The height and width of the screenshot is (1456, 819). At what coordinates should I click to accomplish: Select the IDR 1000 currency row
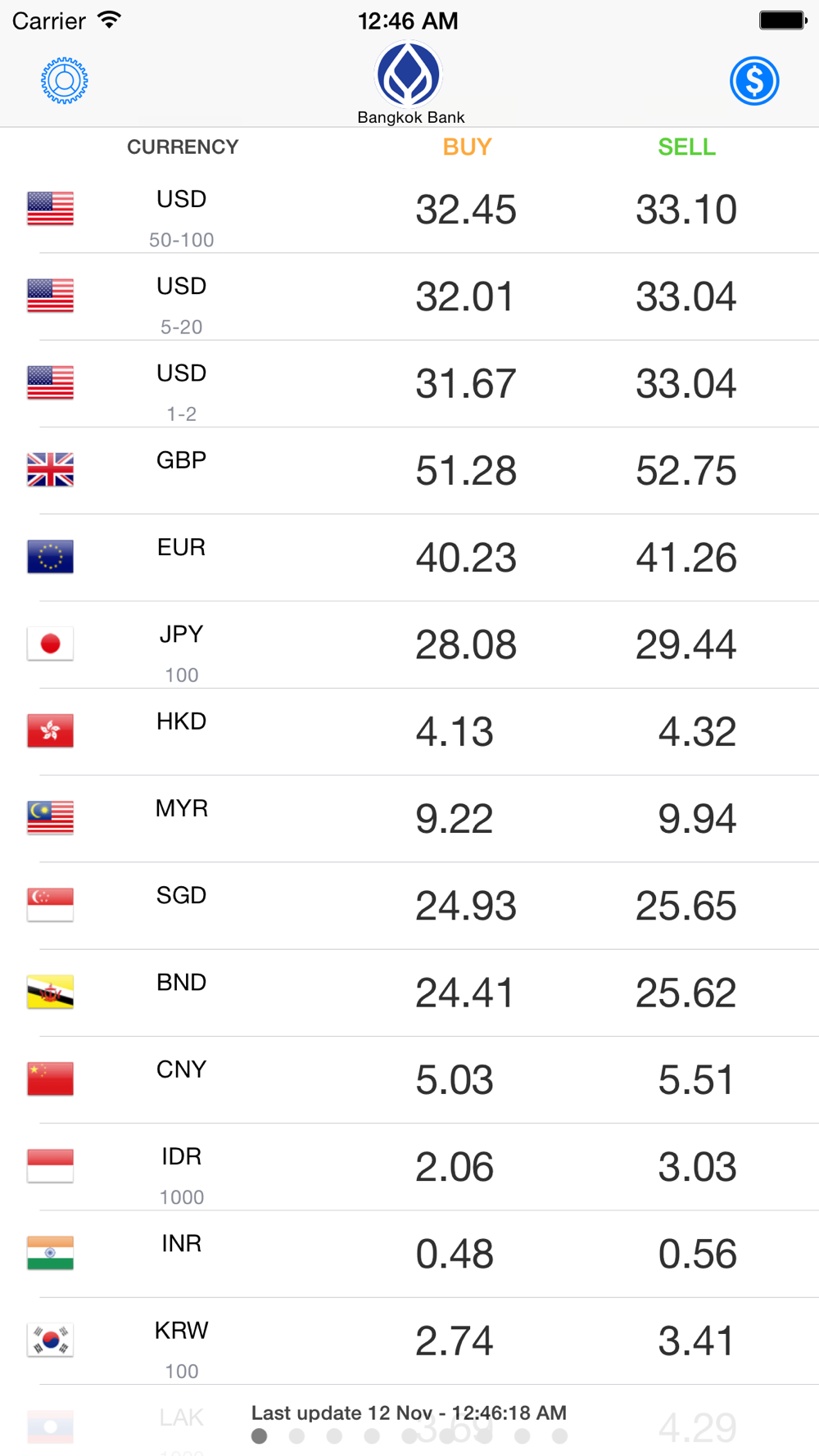(409, 1167)
